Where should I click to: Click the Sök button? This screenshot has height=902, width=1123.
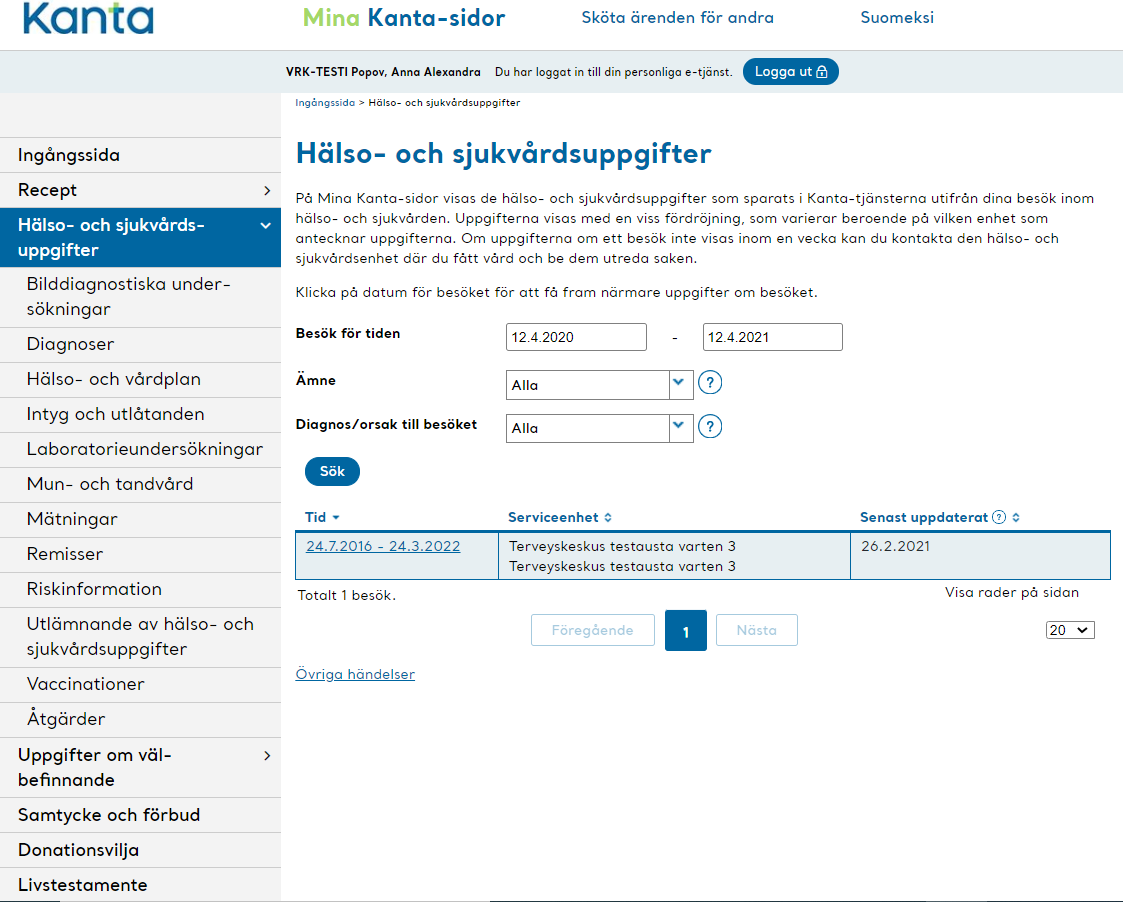tap(332, 471)
